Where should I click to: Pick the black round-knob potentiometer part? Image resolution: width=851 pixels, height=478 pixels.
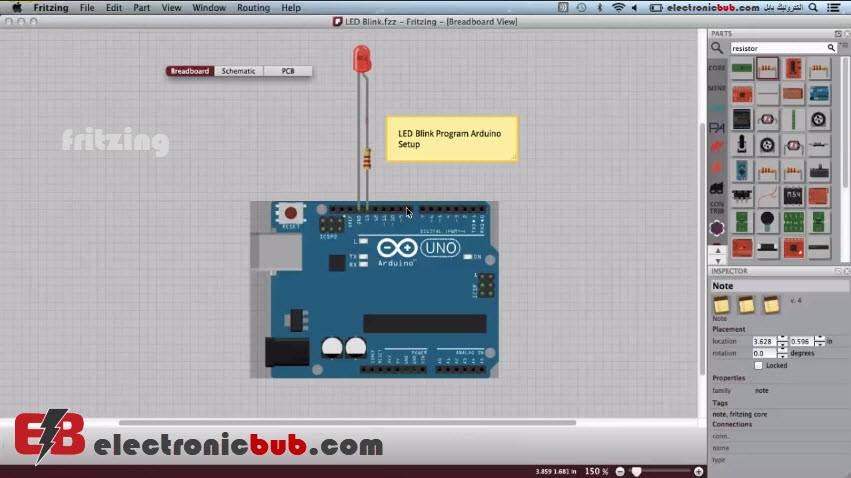[x=767, y=221]
